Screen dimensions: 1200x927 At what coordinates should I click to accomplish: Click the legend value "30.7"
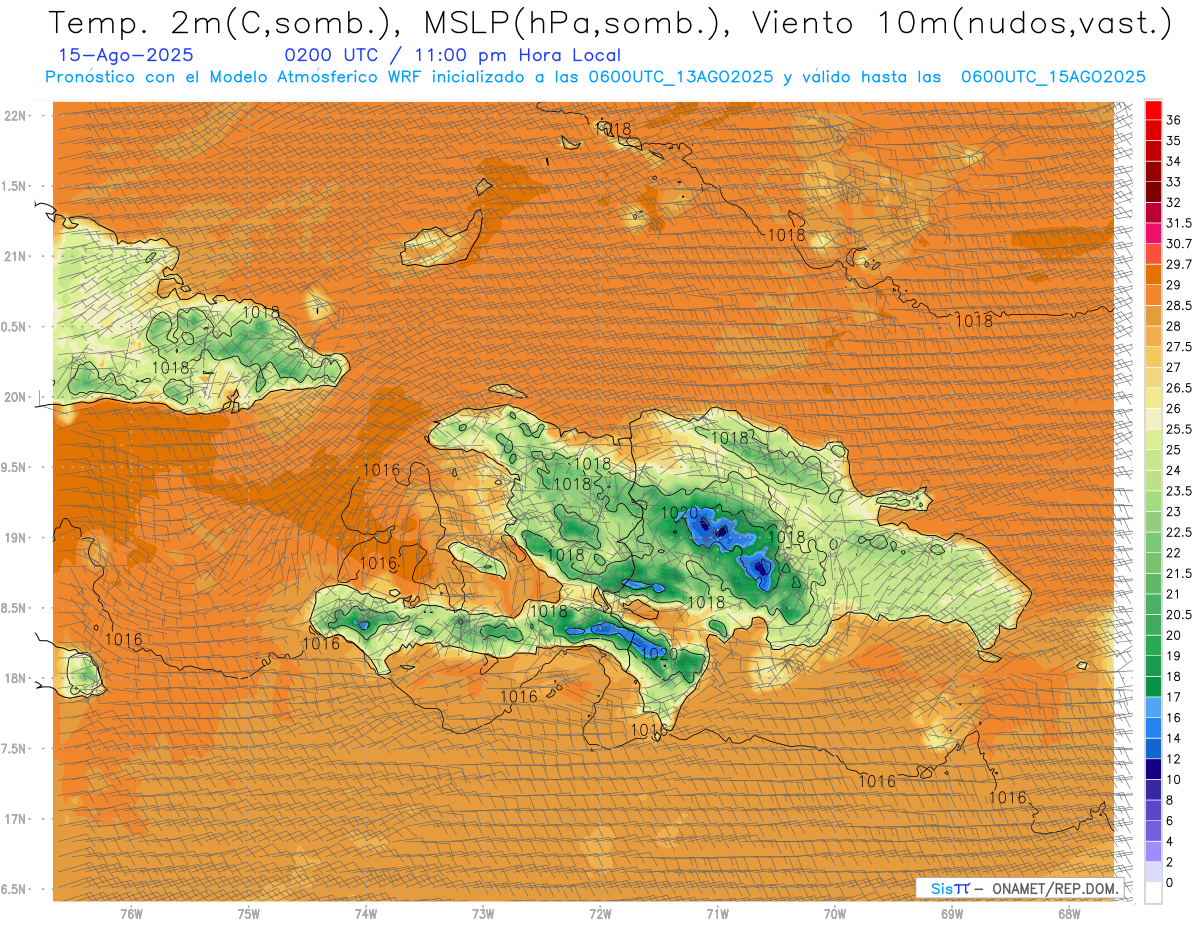pos(1178,244)
